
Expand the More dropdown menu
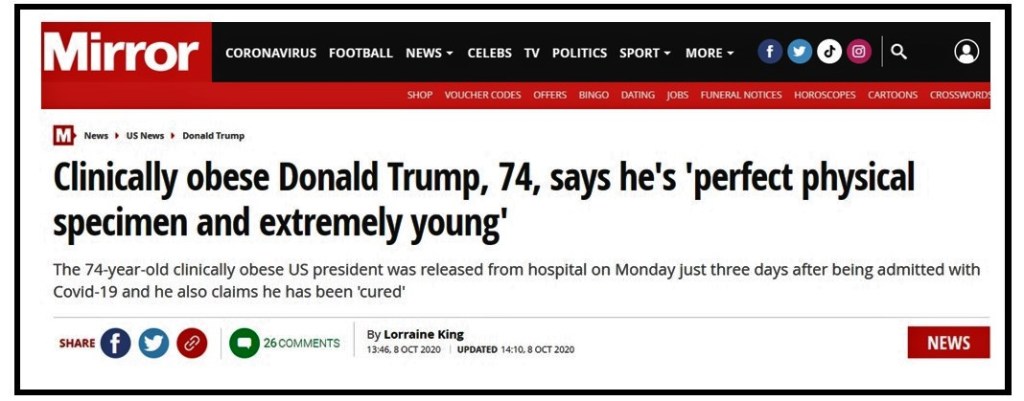pyautogui.click(x=709, y=53)
